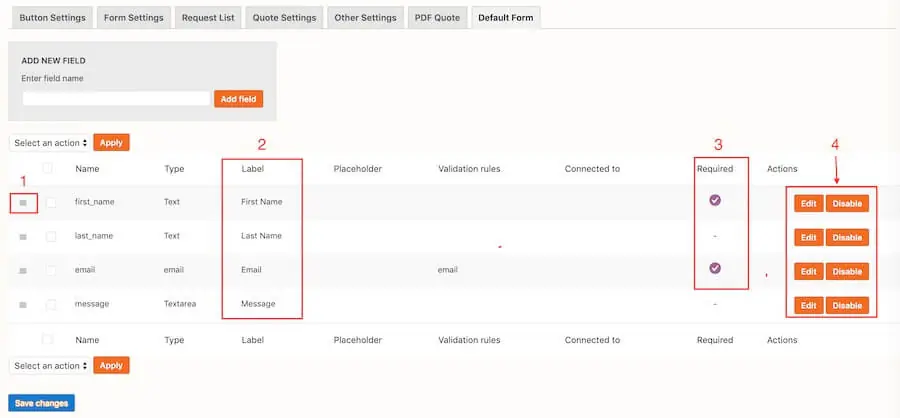
Task: Click Save changes
Action: click(x=41, y=403)
